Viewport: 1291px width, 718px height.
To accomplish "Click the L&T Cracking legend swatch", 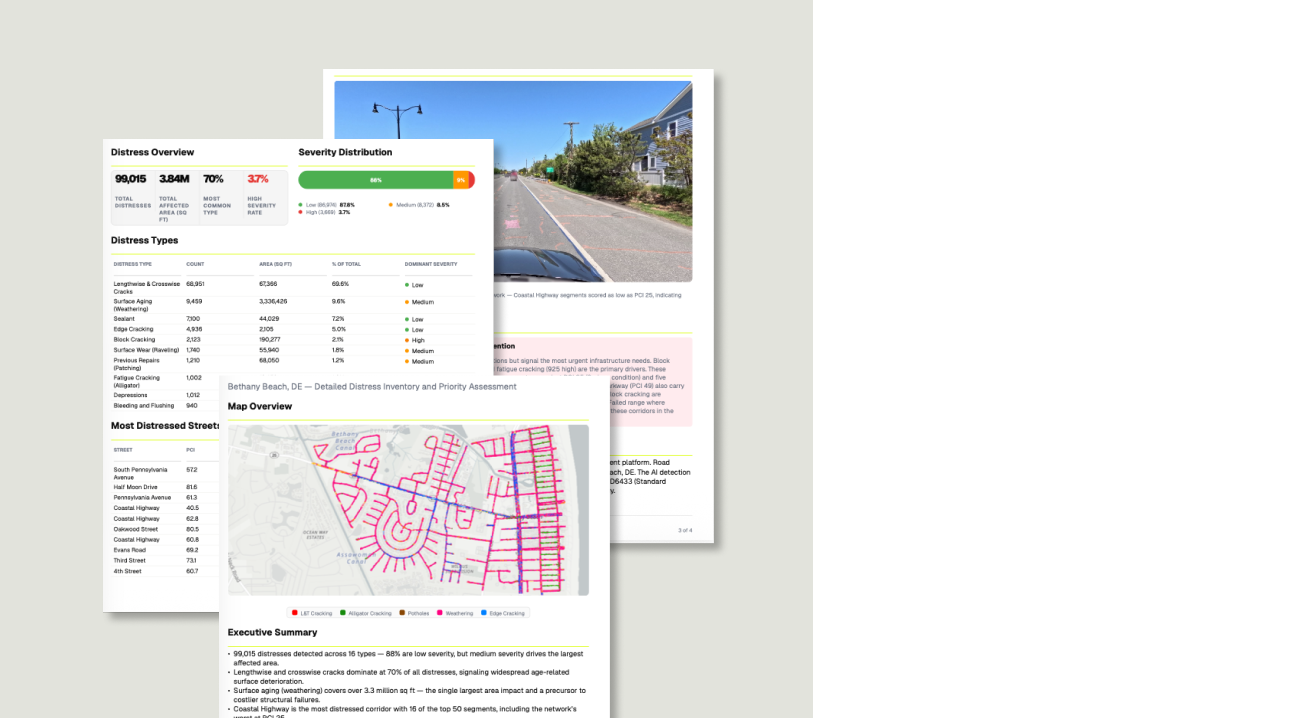I will [294, 613].
